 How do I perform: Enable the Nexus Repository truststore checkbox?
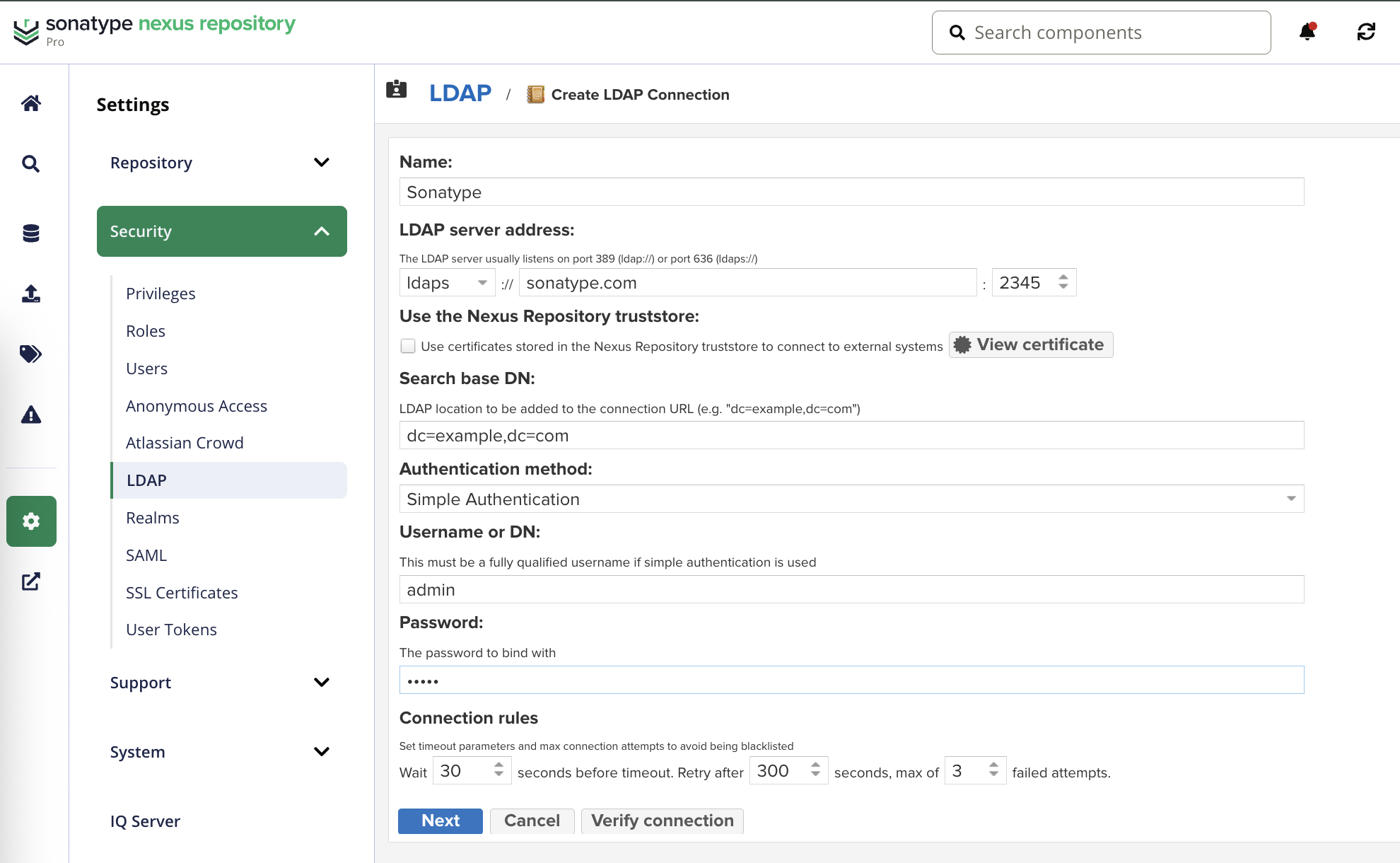click(x=408, y=346)
